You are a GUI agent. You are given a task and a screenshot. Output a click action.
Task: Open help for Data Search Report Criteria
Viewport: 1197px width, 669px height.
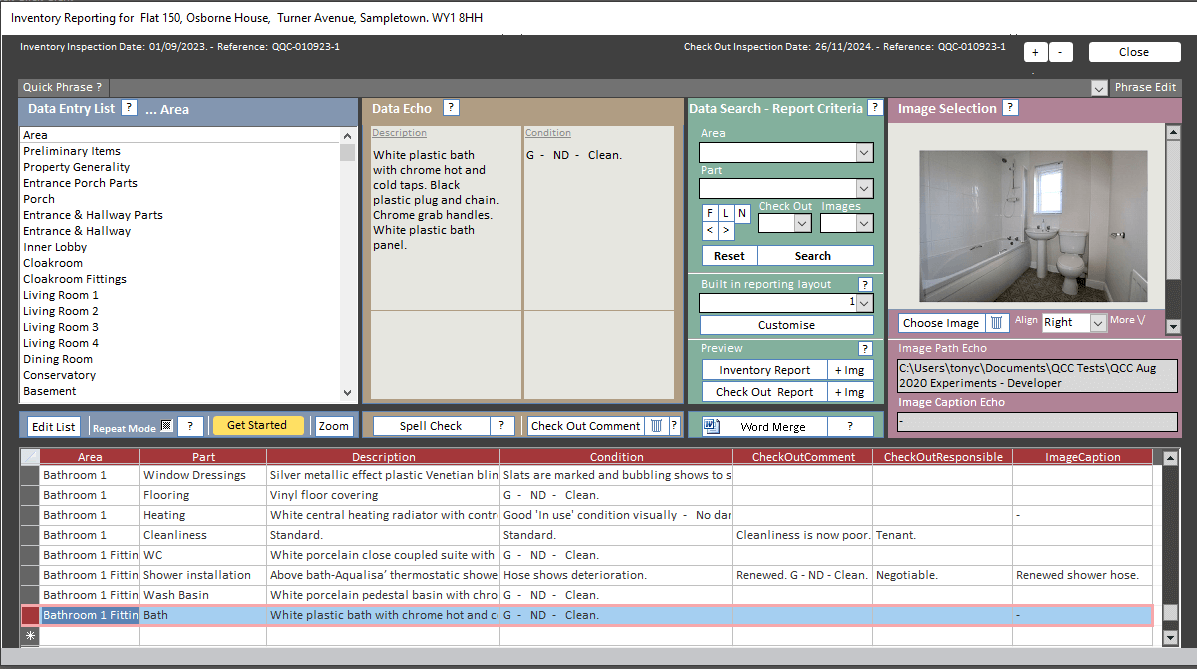[x=876, y=108]
